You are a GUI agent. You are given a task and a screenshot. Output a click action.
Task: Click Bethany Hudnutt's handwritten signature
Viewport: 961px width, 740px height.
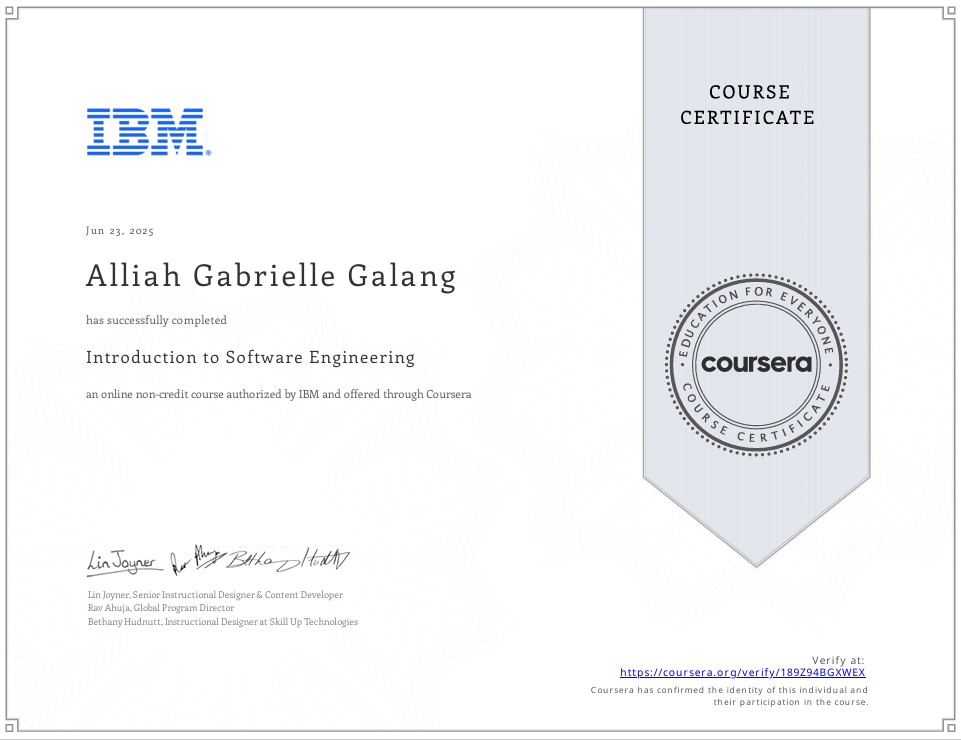[288, 559]
